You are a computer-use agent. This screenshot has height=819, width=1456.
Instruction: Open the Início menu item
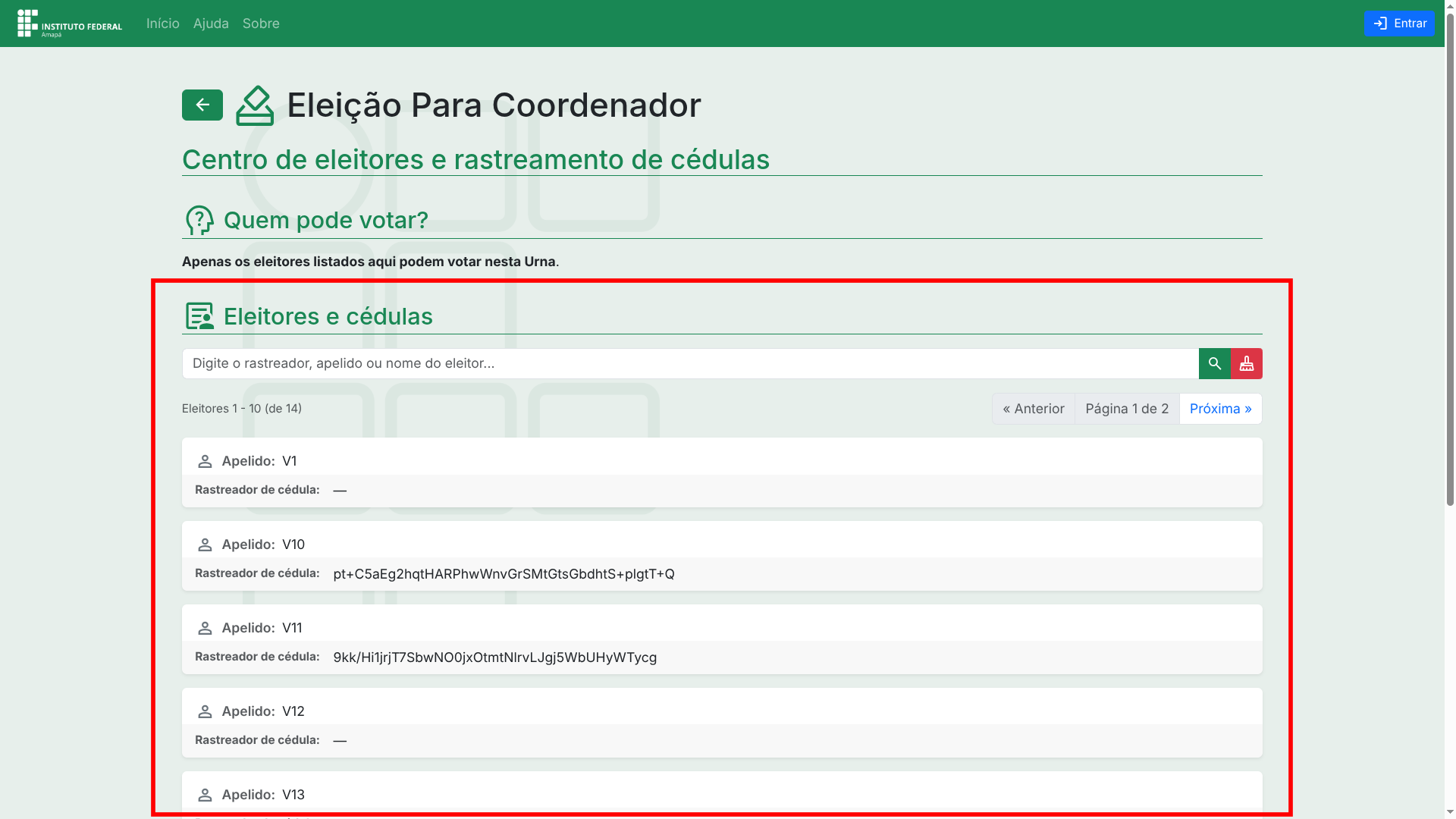click(162, 24)
